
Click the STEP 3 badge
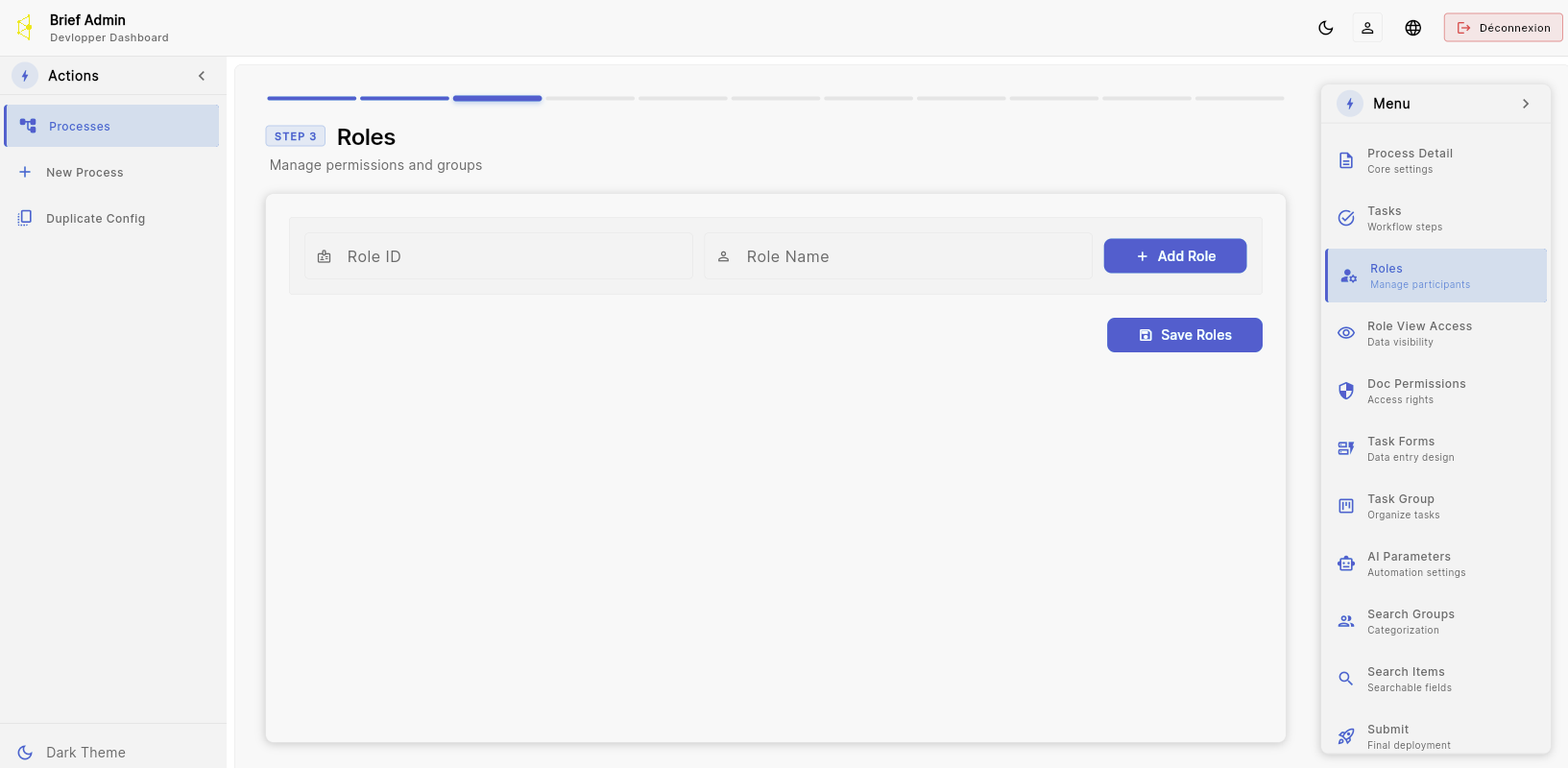click(296, 136)
